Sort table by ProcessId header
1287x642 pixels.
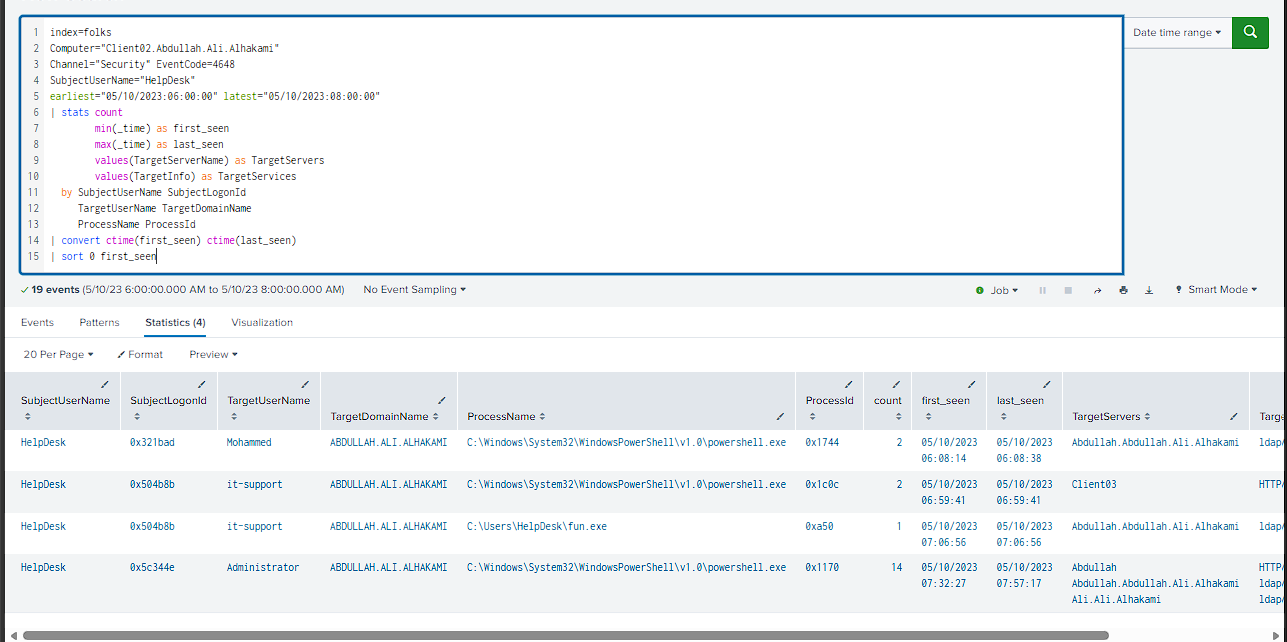pyautogui.click(x=829, y=401)
